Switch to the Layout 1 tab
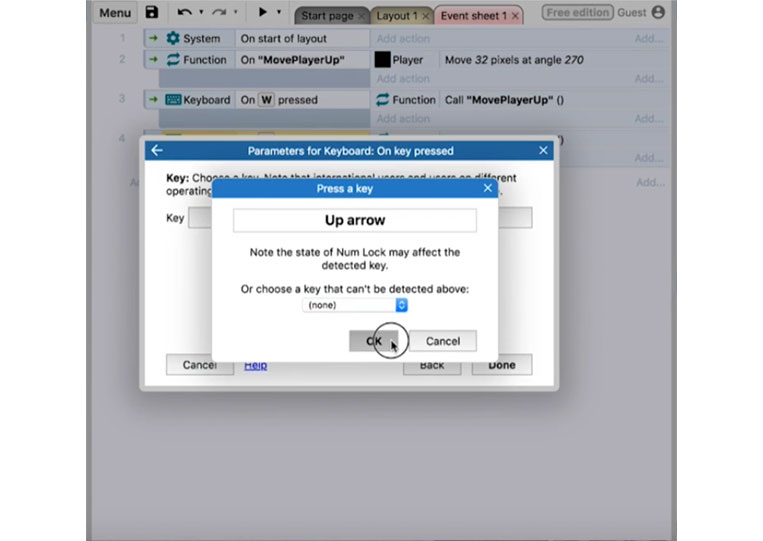Image resolution: width=763 pixels, height=541 pixels. pyautogui.click(x=397, y=16)
